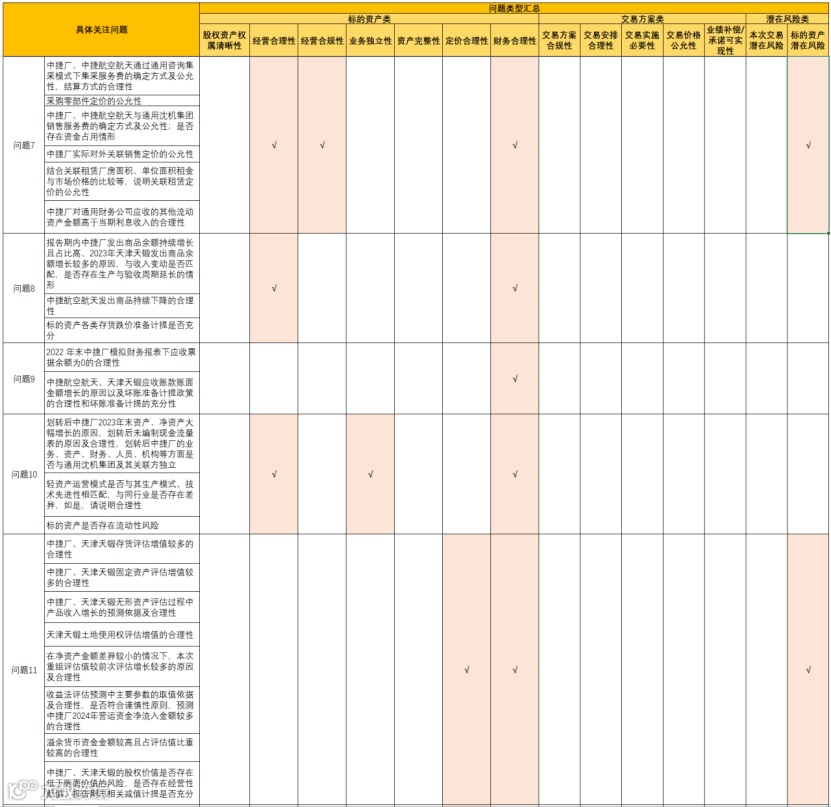The image size is (831, 807).
Task: Click the 经营合理性 column header
Action: tap(273, 40)
